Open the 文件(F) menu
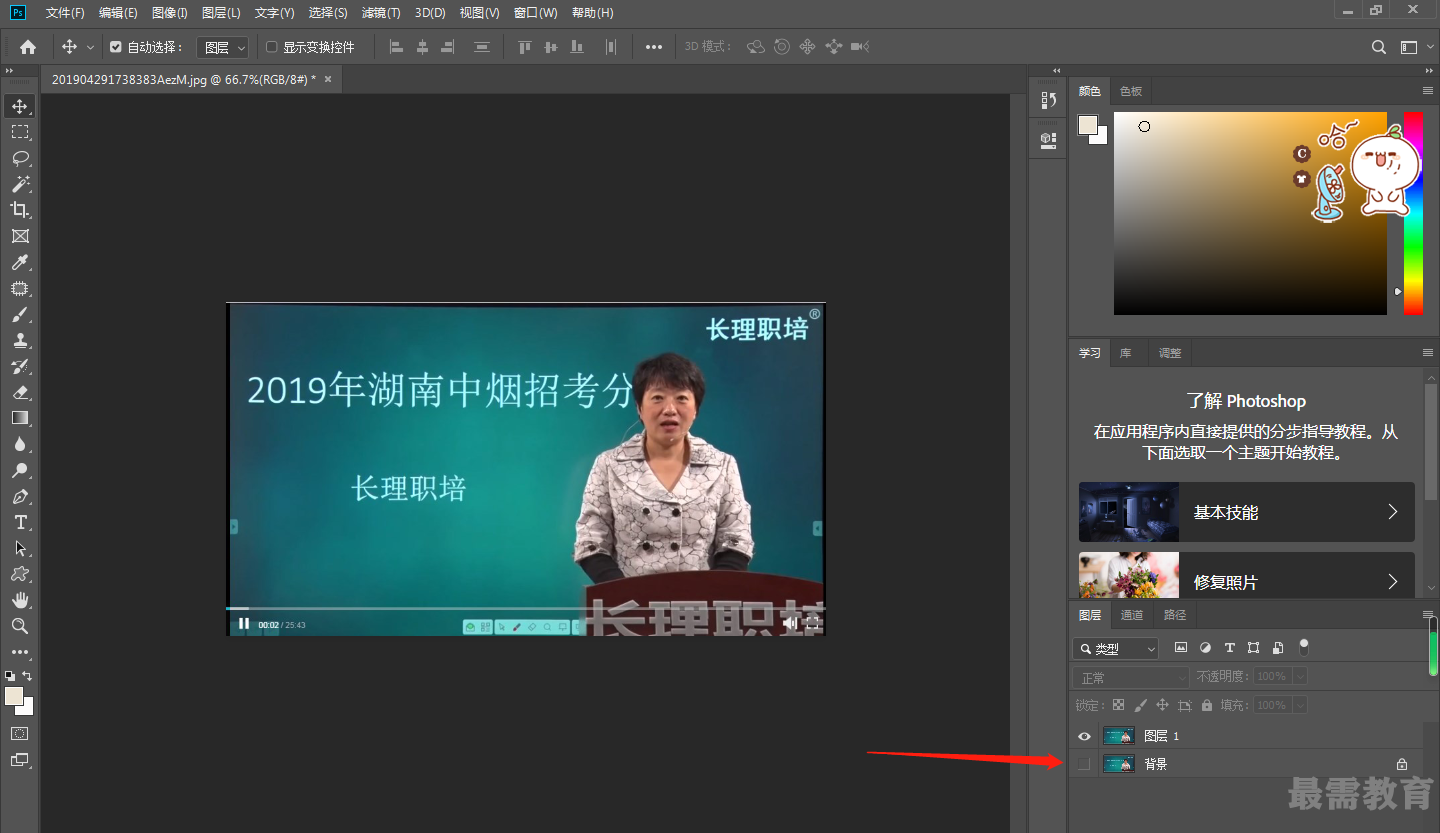Image resolution: width=1440 pixels, height=833 pixels. [x=65, y=13]
